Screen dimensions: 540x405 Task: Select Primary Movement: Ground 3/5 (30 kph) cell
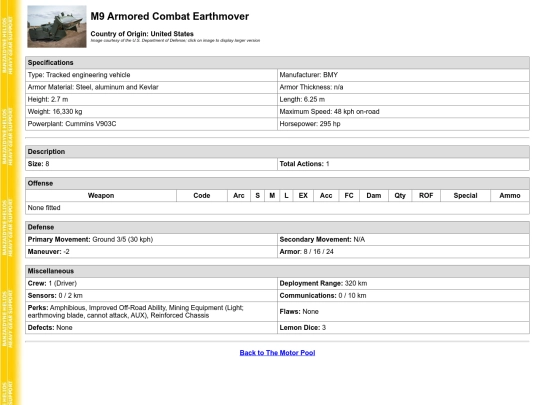tap(151, 239)
